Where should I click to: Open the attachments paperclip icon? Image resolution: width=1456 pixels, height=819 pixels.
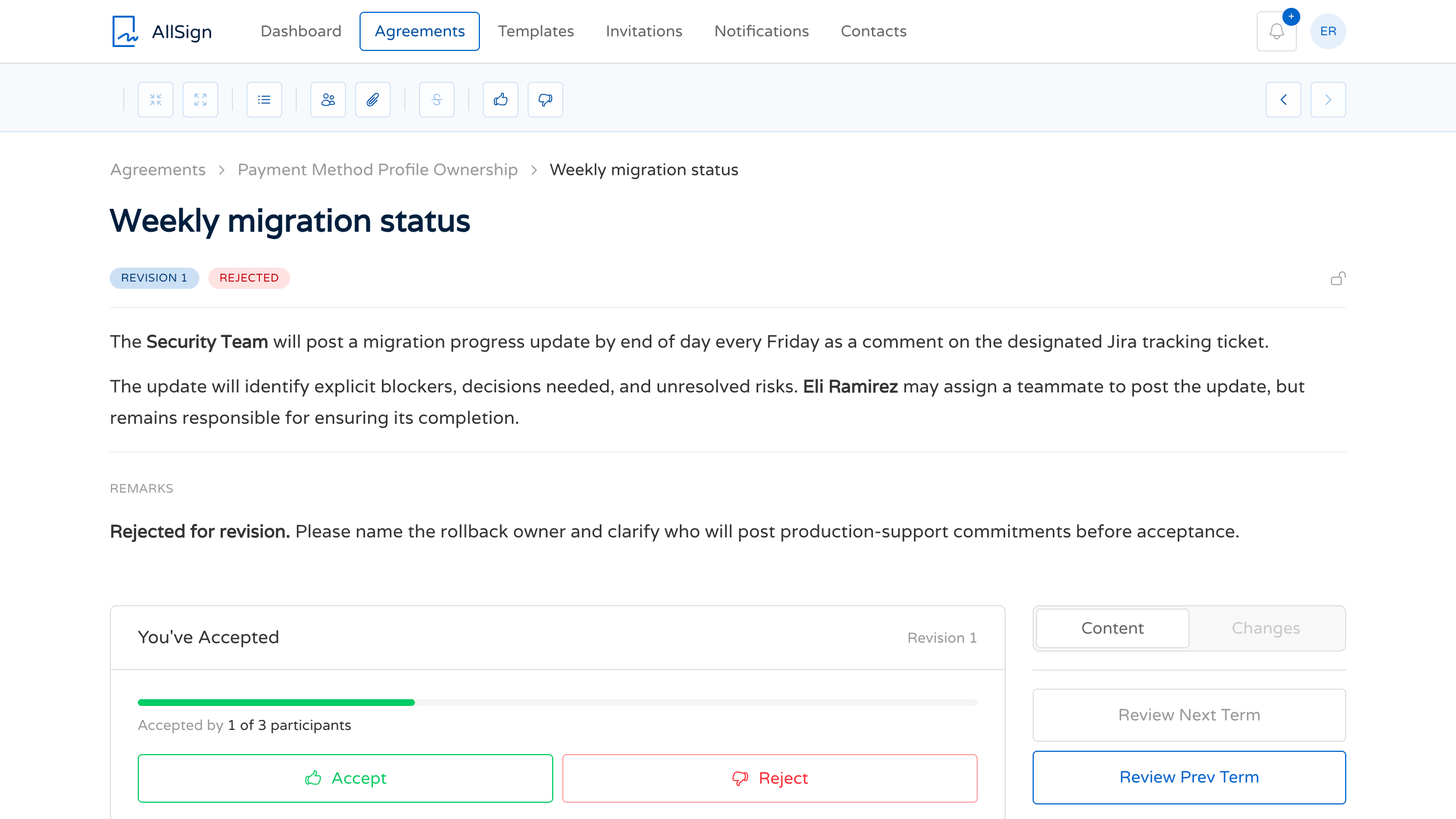pos(372,100)
